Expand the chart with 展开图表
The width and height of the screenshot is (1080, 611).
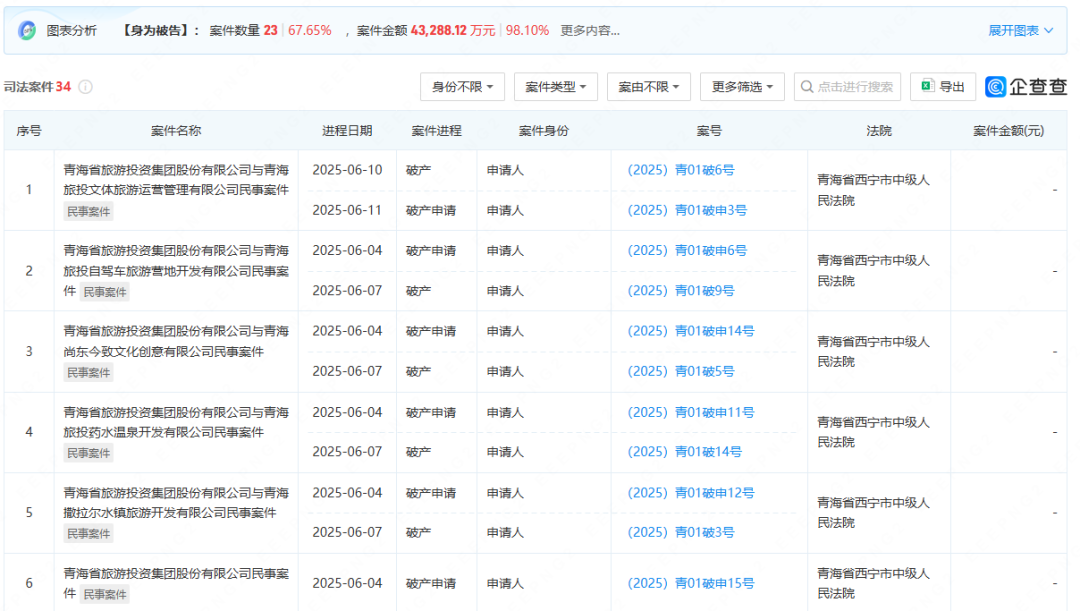point(1020,31)
